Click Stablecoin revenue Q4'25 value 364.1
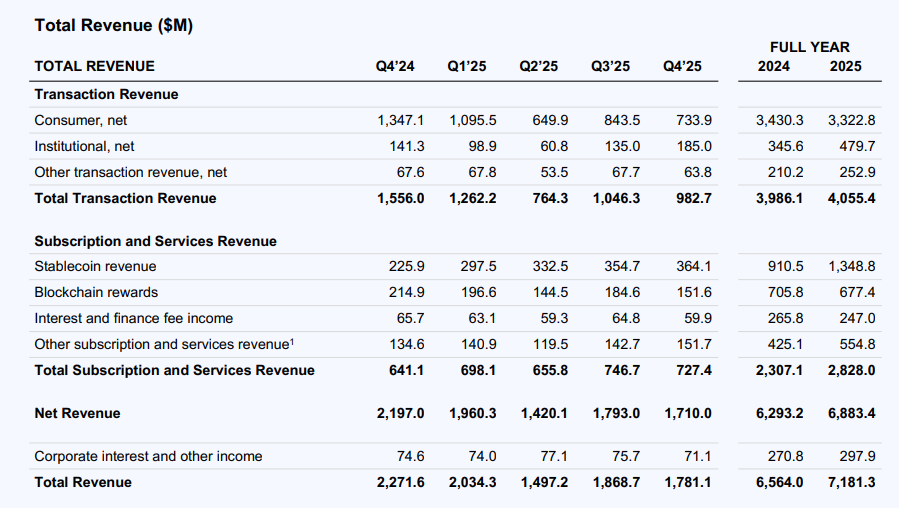The image size is (899, 508). 694,266
